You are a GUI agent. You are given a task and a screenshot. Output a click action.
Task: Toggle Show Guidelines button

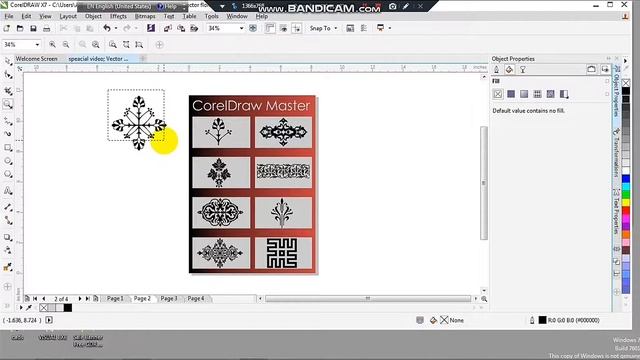click(297, 28)
